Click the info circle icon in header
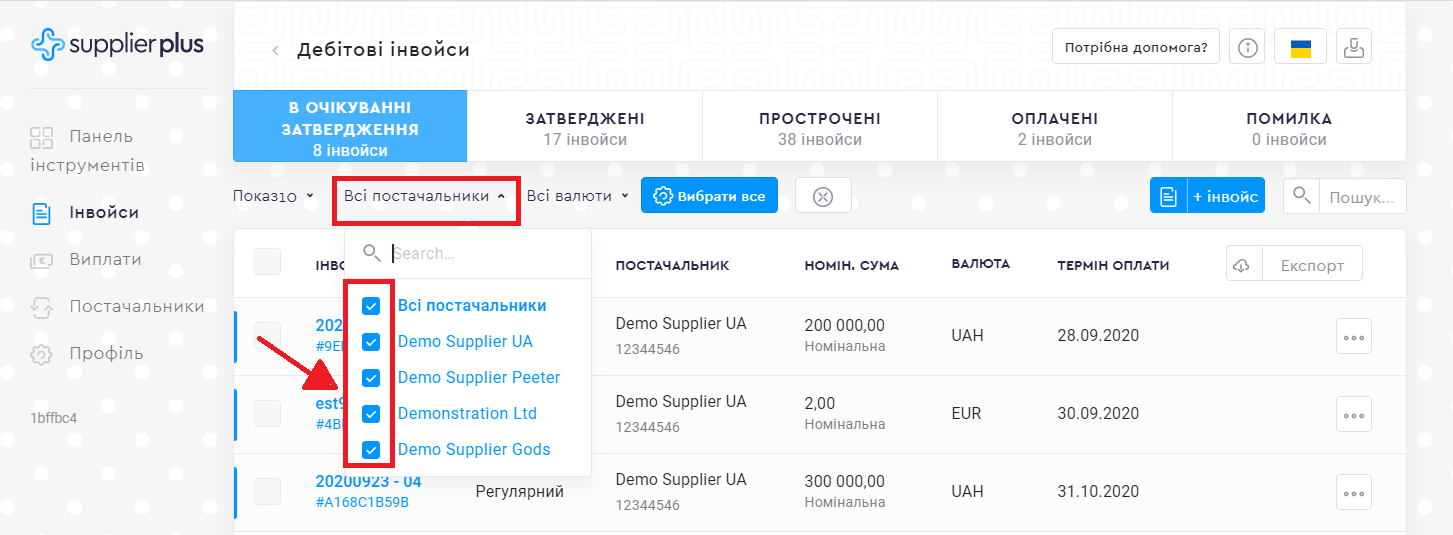Image resolution: width=1453 pixels, height=535 pixels. [1247, 47]
